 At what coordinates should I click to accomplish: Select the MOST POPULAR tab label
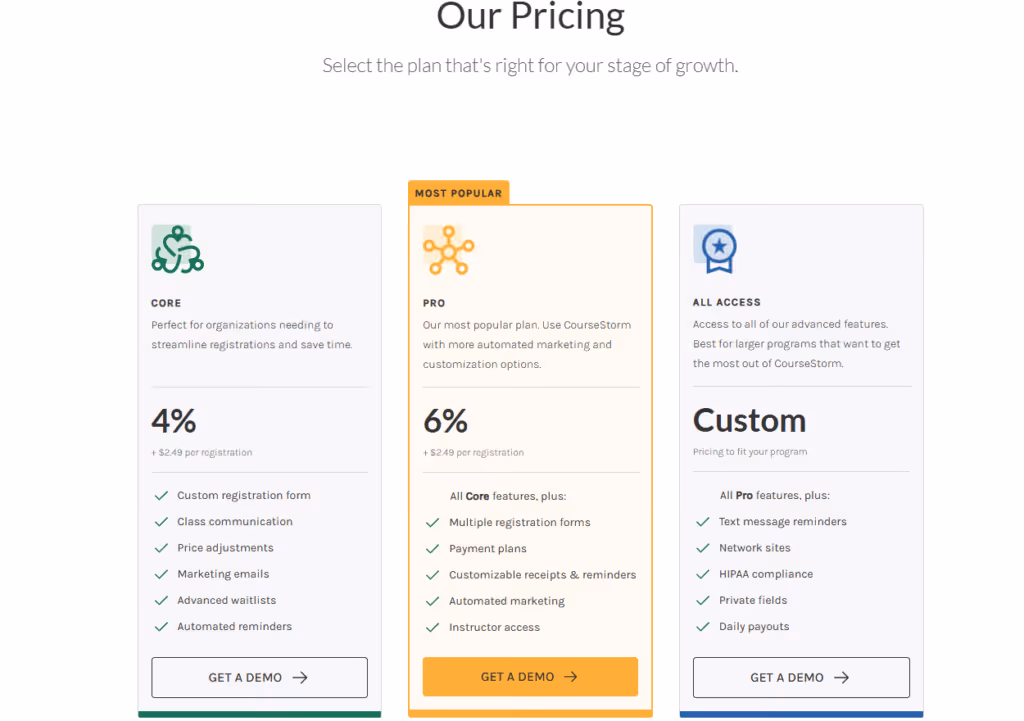(458, 192)
